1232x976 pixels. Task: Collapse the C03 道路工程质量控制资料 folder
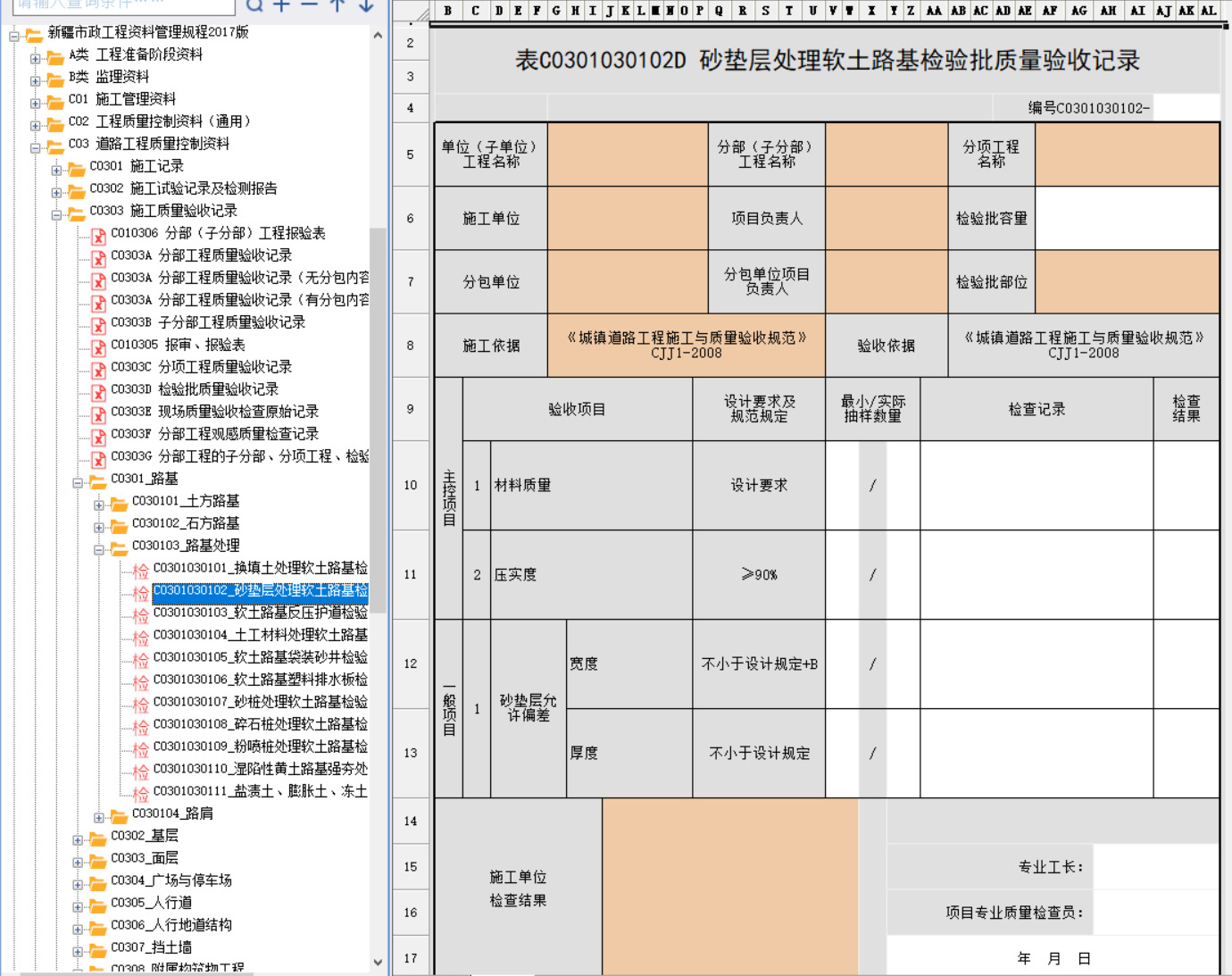pos(35,147)
